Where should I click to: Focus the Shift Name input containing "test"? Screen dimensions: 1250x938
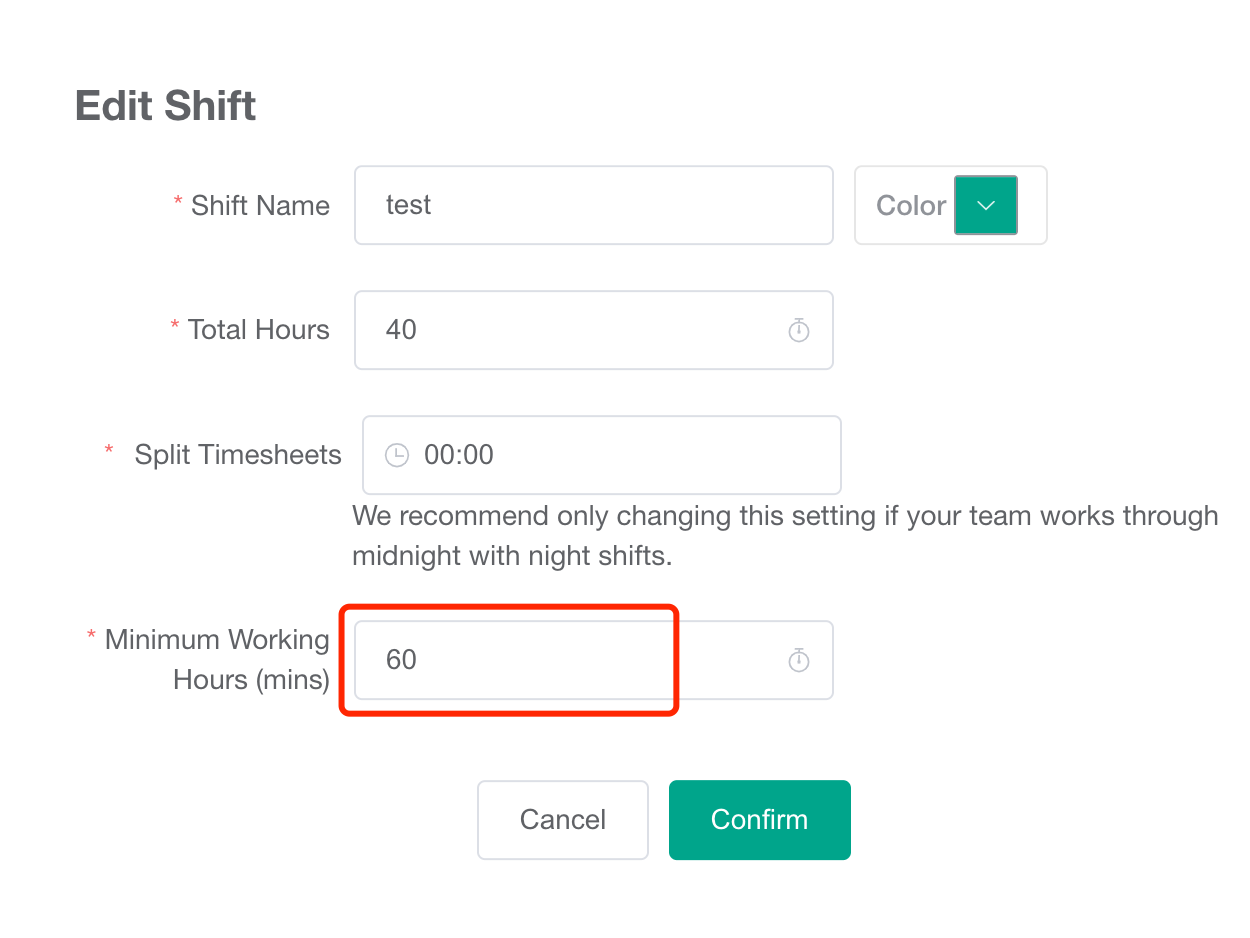pos(593,205)
